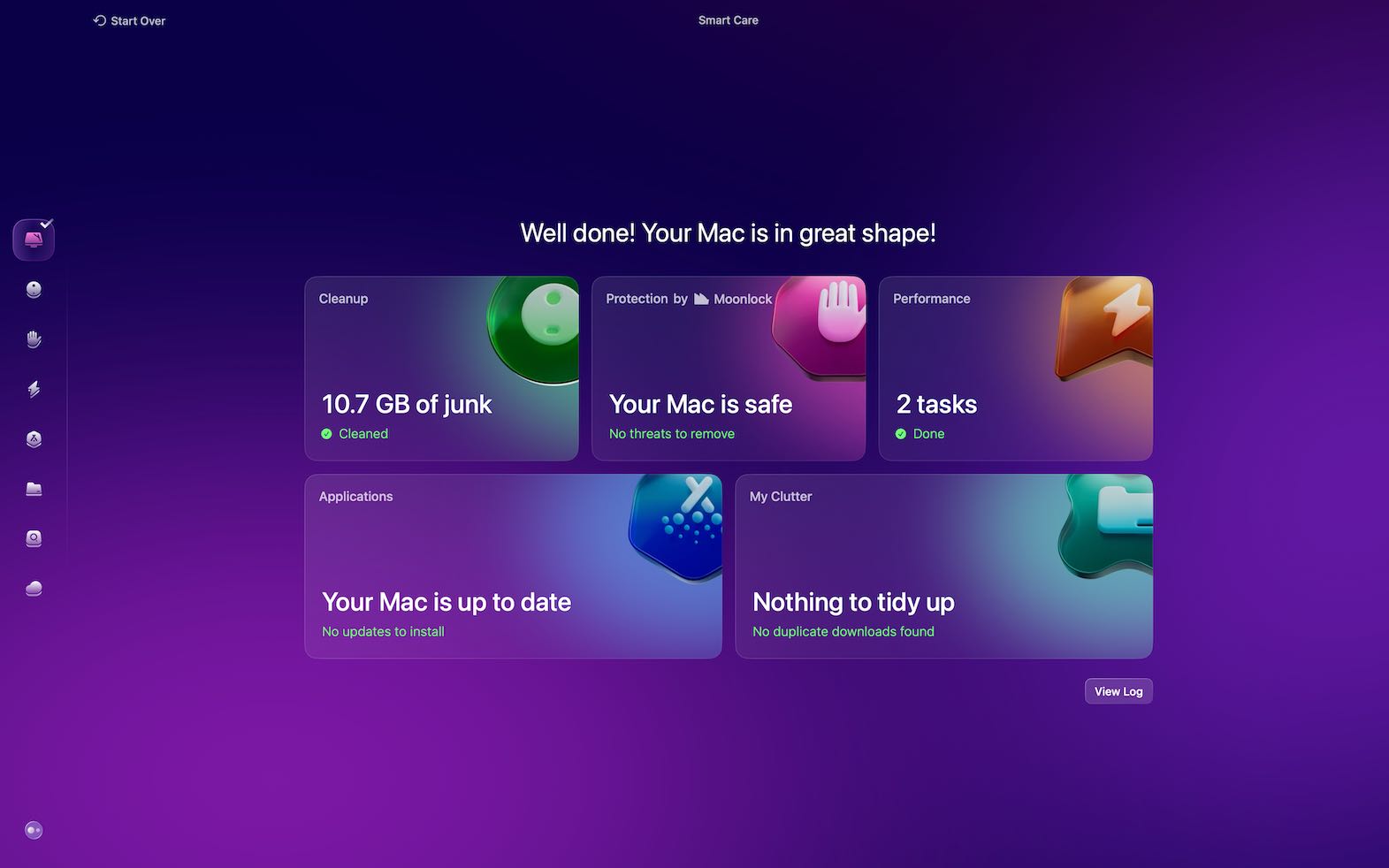Screen dimensions: 1389x868
Task: Click the Start Over button
Action: pyautogui.click(x=129, y=20)
